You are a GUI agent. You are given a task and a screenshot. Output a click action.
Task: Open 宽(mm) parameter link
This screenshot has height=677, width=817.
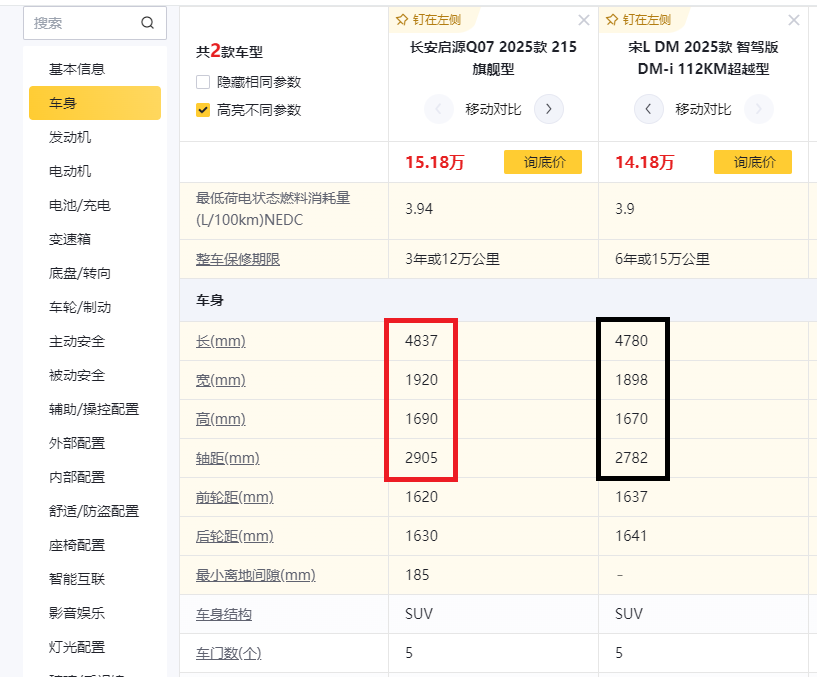coord(220,380)
